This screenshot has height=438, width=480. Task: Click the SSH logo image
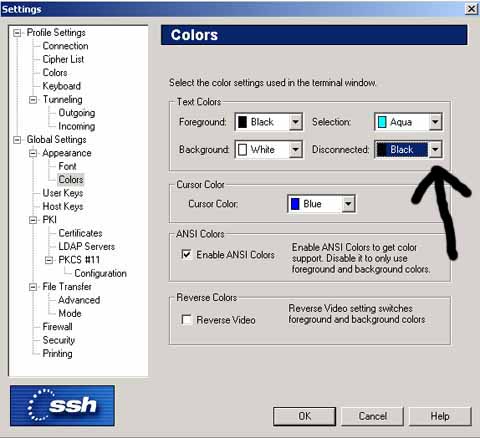(62, 406)
